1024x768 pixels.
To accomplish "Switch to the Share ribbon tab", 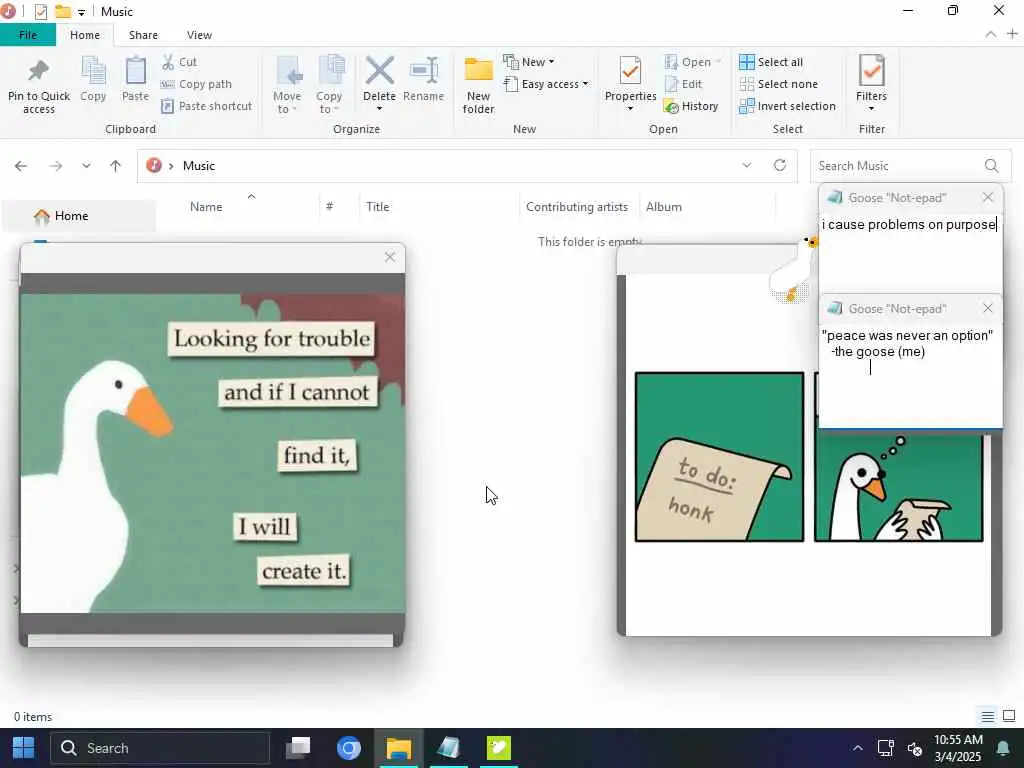I will click(x=143, y=35).
